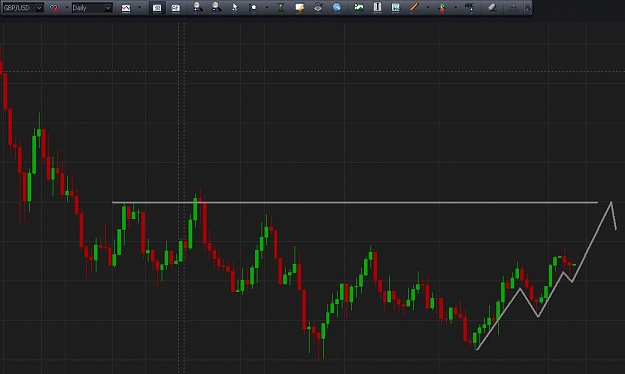Viewport: 625px width, 374px height.
Task: Select the cursor pointer tool
Action: (x=234, y=7)
